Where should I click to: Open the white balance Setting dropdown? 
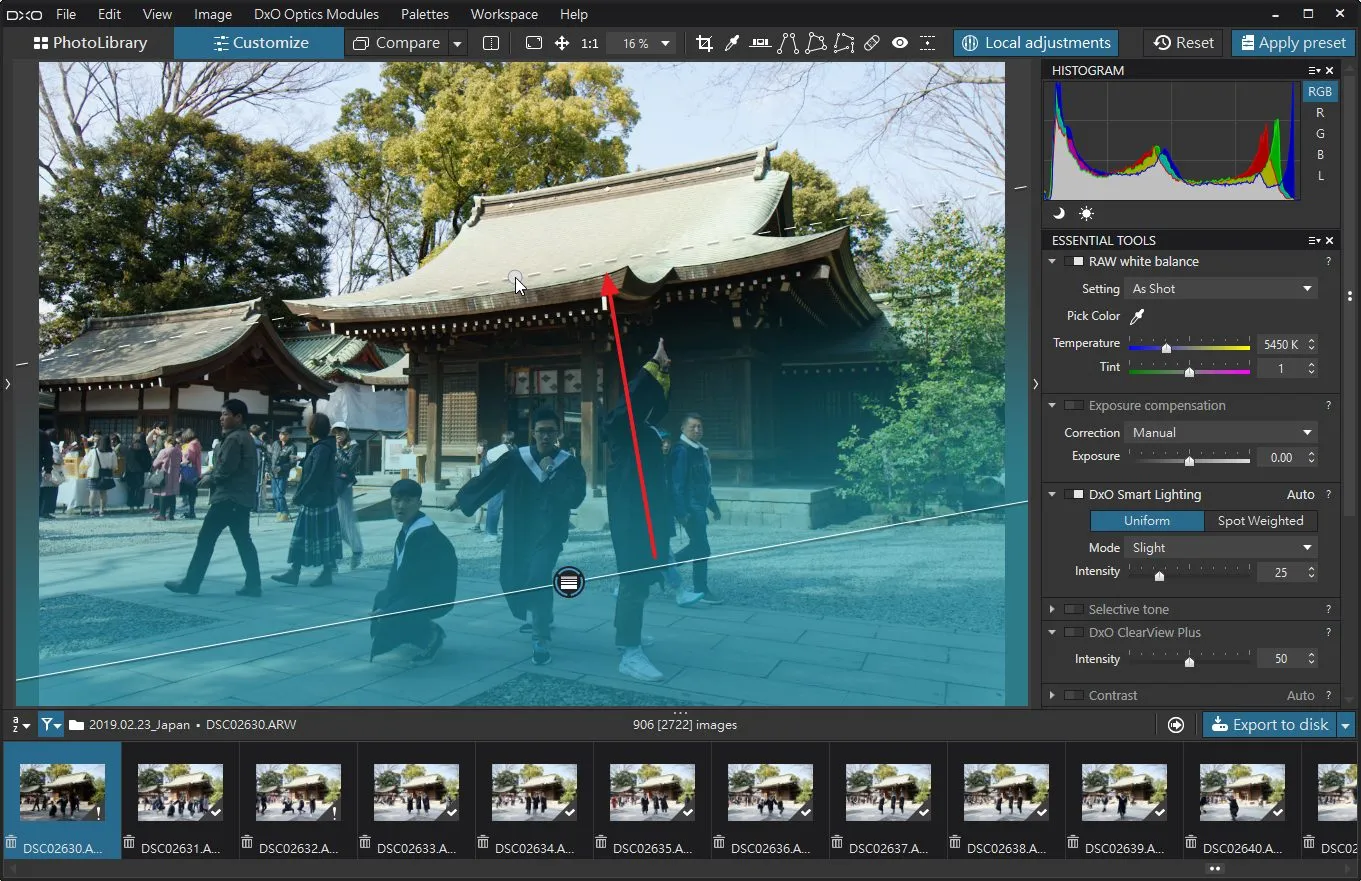pyautogui.click(x=1221, y=289)
